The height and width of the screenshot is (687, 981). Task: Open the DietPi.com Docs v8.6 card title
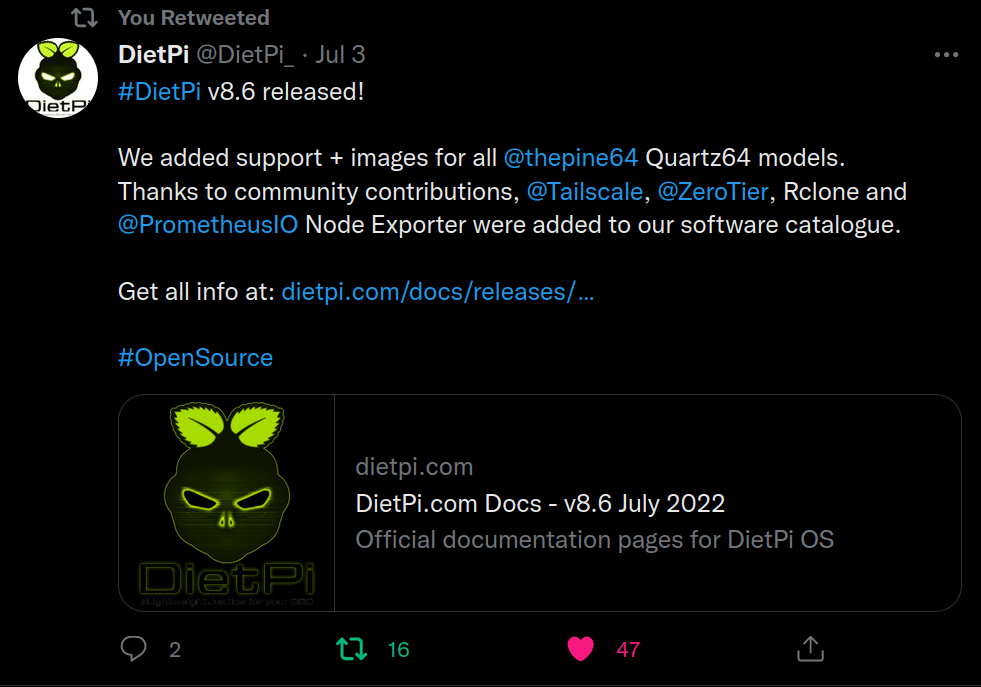point(540,503)
